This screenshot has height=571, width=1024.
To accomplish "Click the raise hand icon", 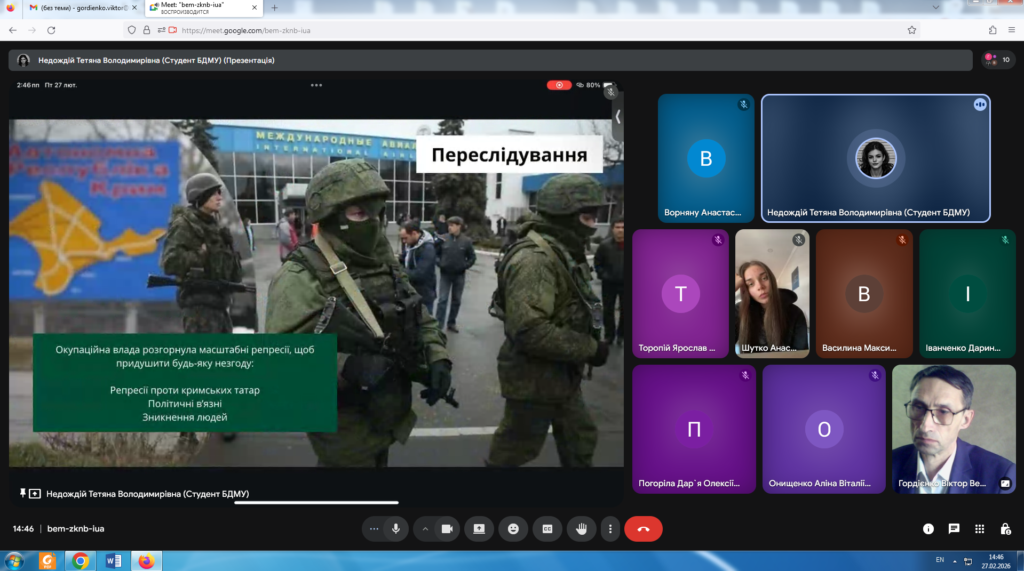I will click(x=581, y=529).
